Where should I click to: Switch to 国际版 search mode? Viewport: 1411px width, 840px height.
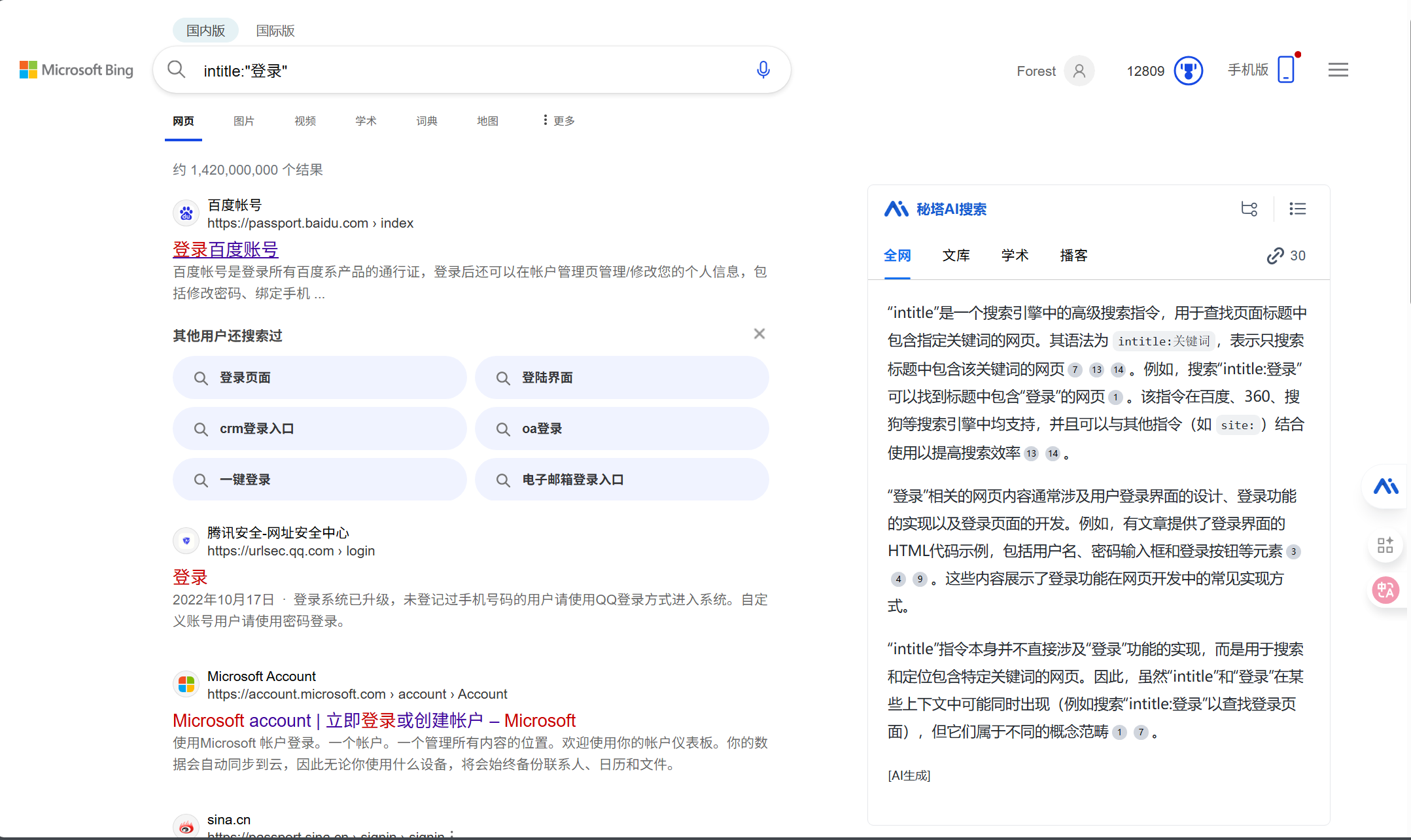pyautogui.click(x=275, y=31)
